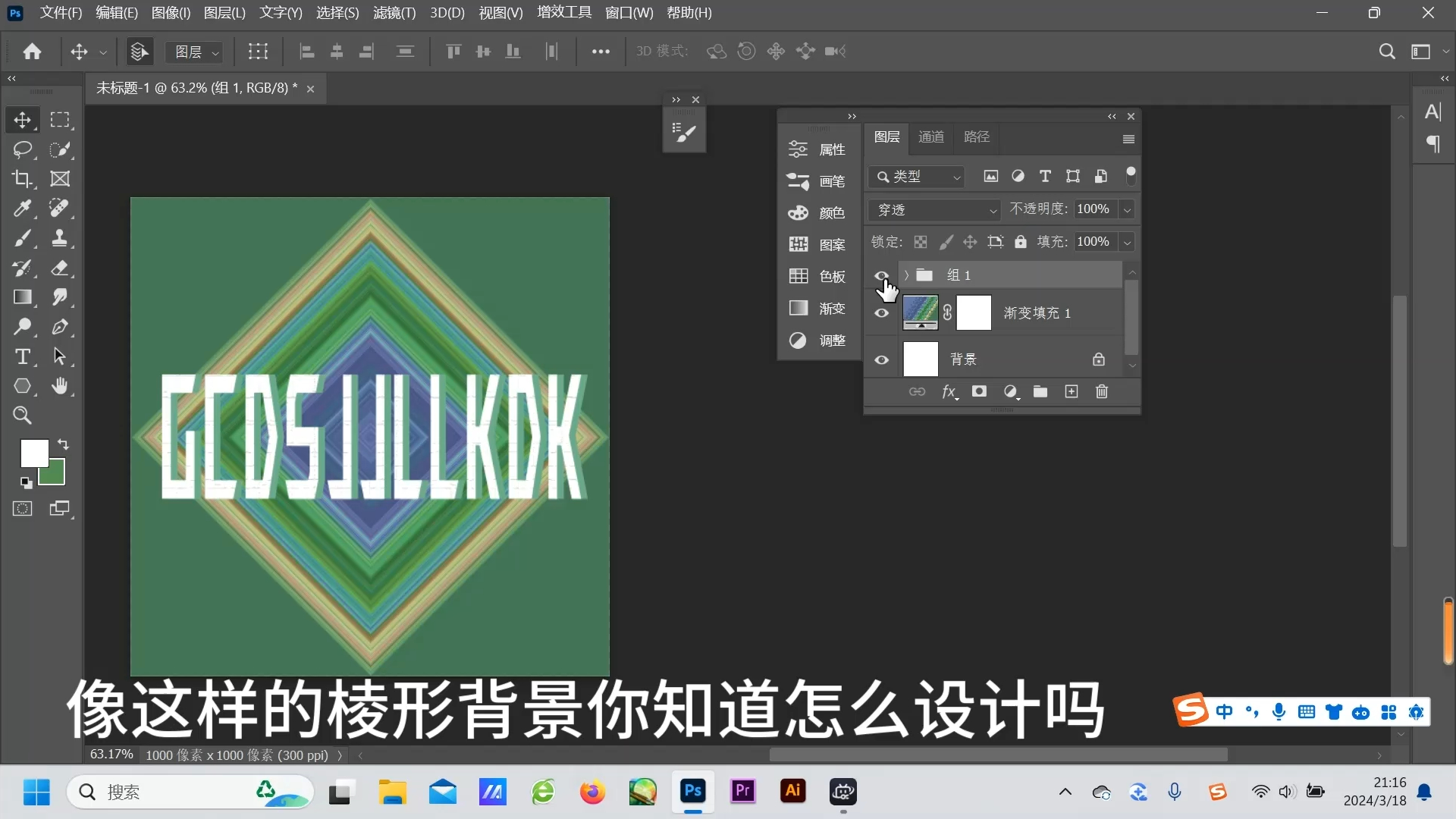Image resolution: width=1456 pixels, height=819 pixels.
Task: Click the add layer mask icon
Action: [980, 392]
